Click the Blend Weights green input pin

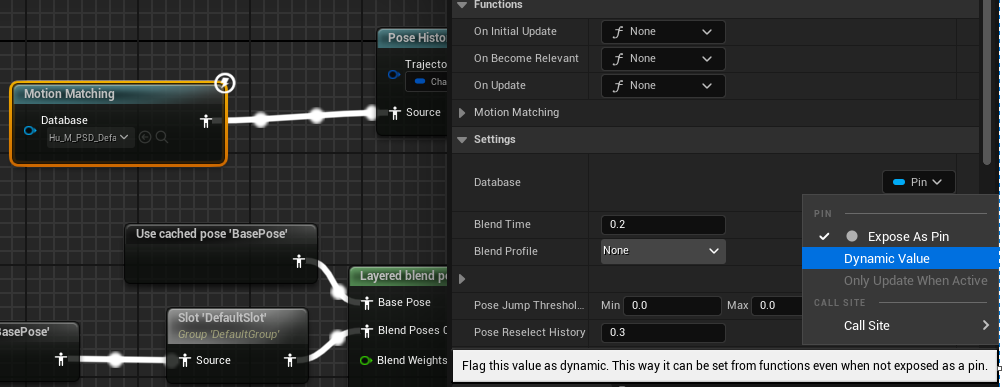tap(366, 360)
